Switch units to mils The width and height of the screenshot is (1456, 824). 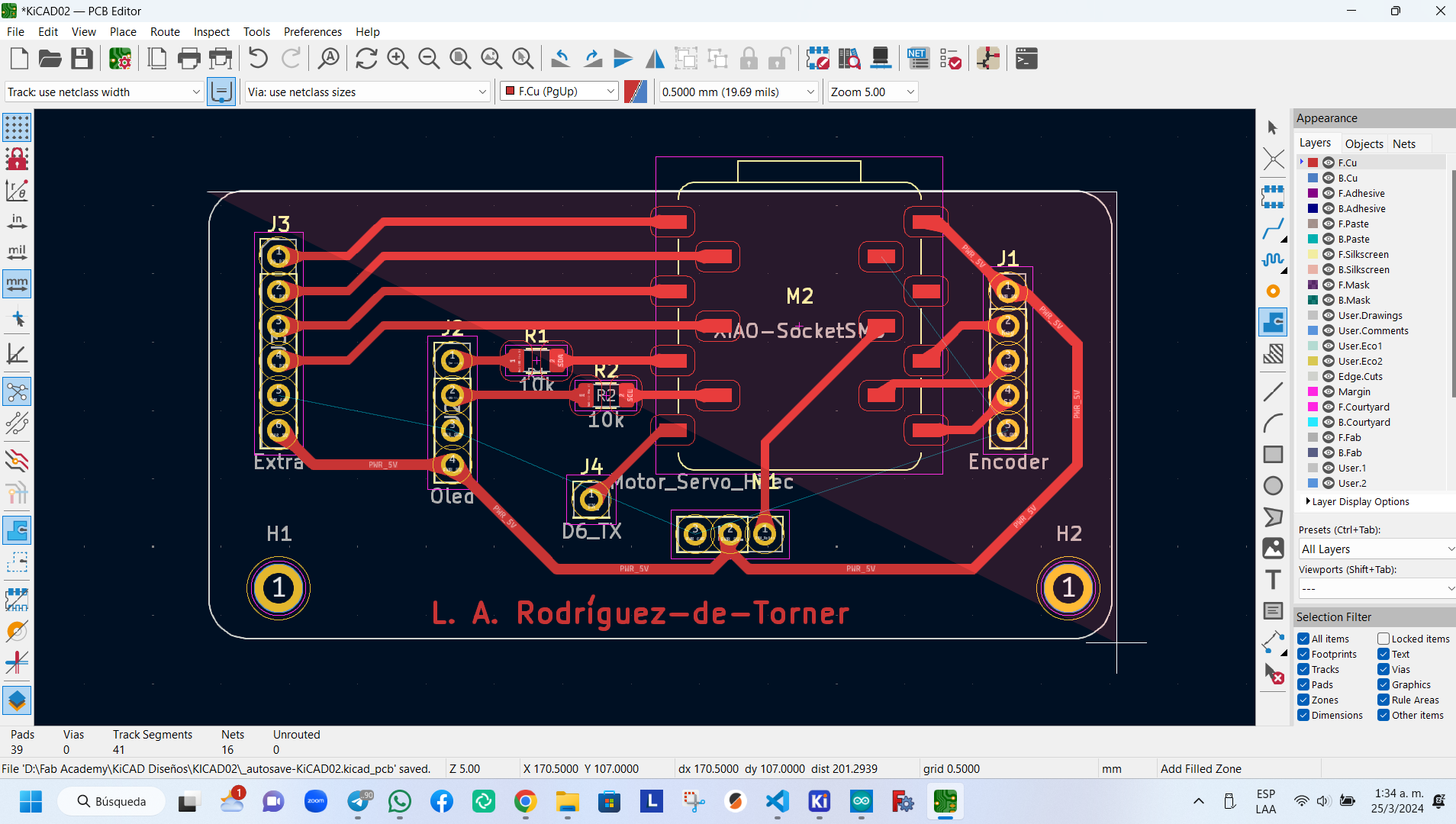(17, 253)
